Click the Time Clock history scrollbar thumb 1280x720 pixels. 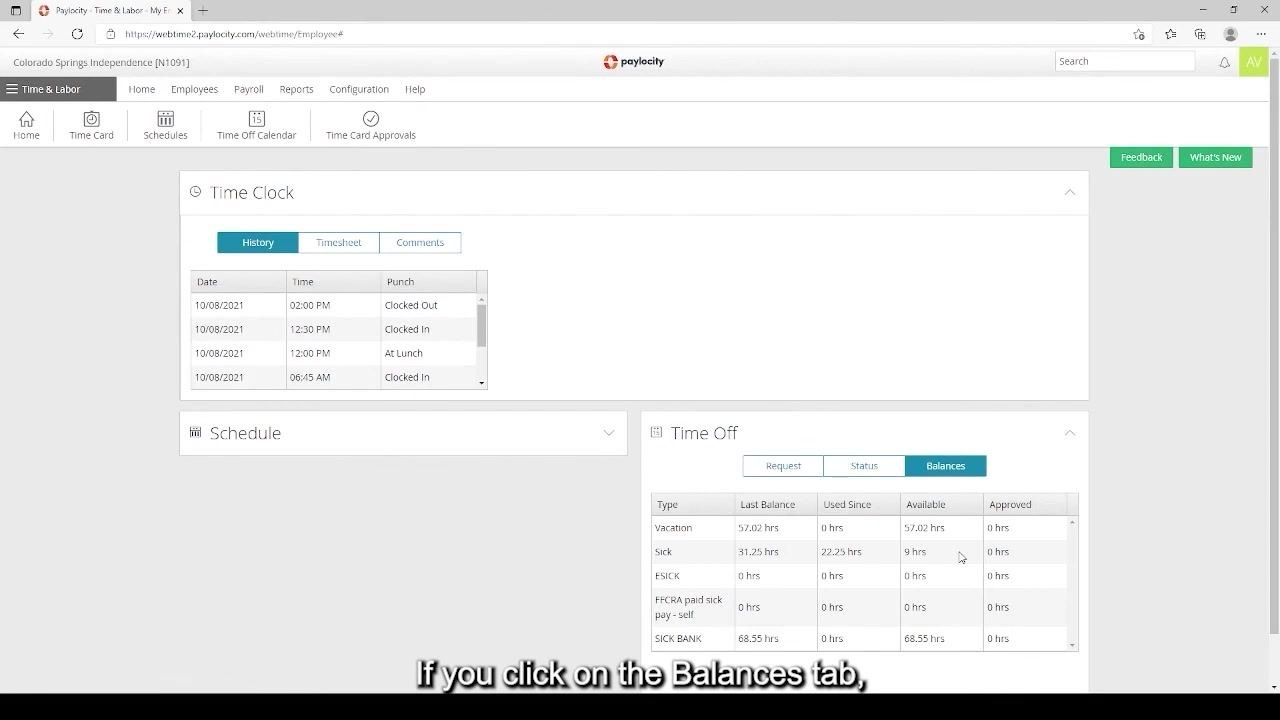(482, 325)
